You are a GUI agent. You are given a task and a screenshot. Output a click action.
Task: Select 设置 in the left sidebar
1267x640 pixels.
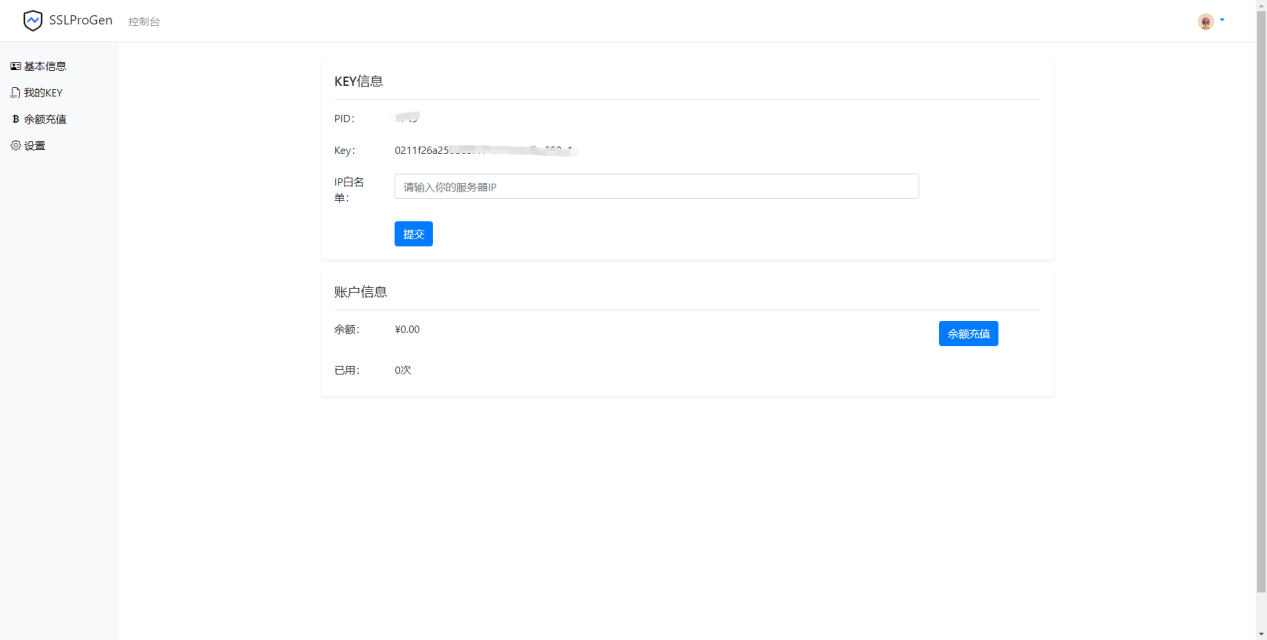tap(36, 145)
